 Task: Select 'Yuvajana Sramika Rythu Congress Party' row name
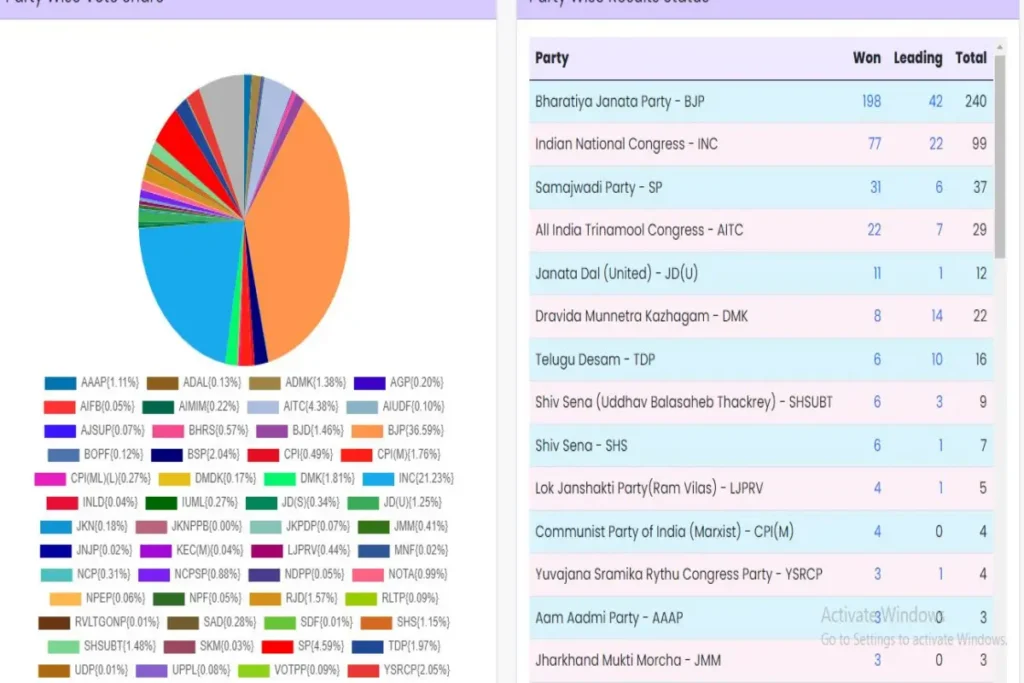(679, 575)
